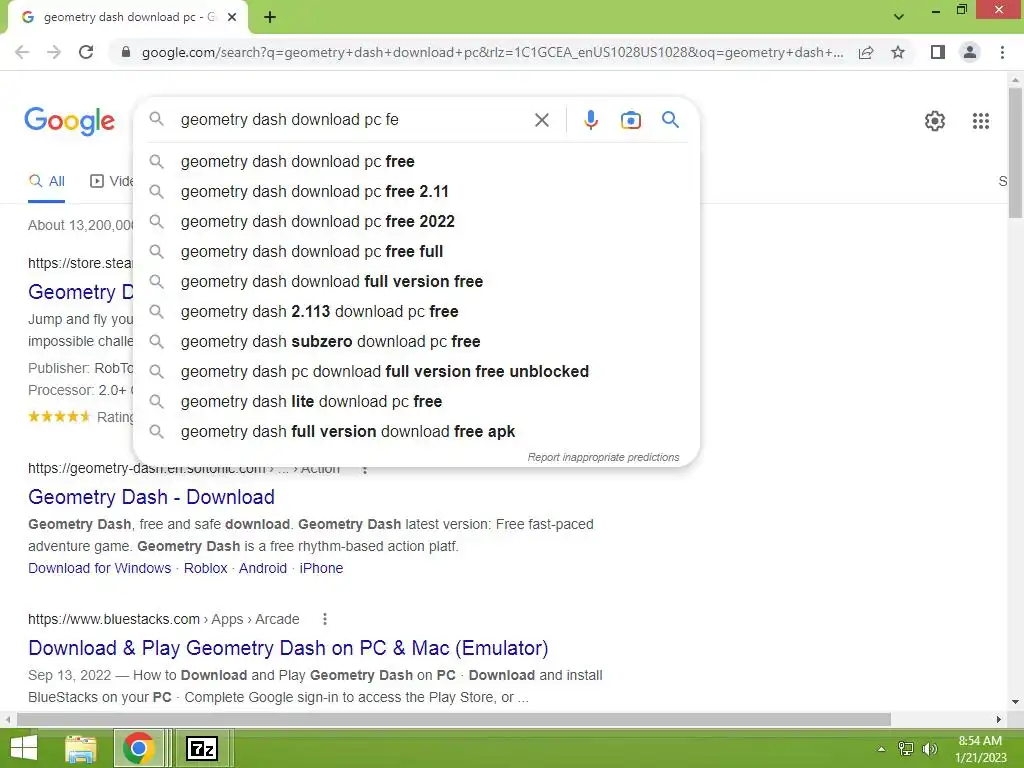Viewport: 1024px width, 768px height.
Task: Open Chrome three-dot menu
Action: point(1002,52)
